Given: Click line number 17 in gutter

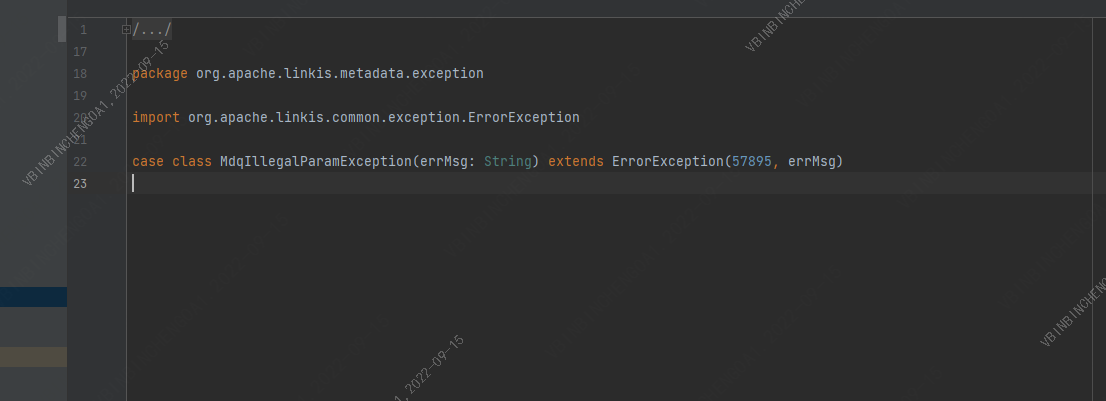Looking at the screenshot, I should [80, 52].
